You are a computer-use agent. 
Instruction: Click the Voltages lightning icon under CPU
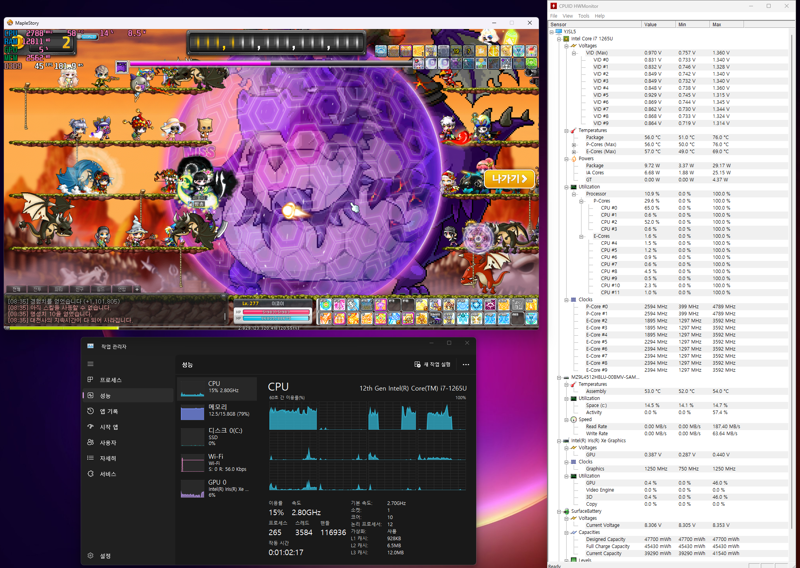(573, 46)
